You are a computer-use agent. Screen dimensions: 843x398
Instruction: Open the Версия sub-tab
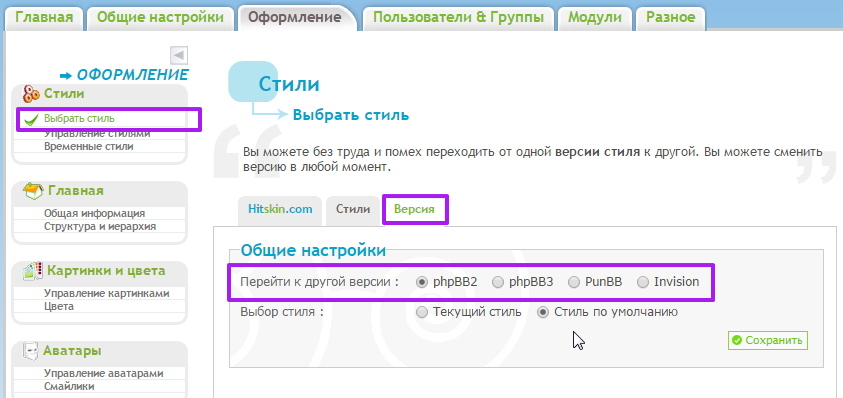pos(415,210)
